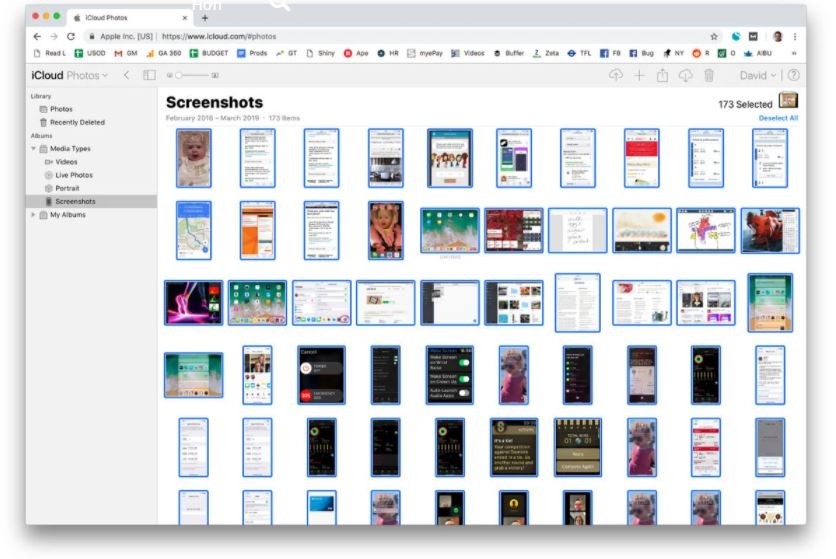This screenshot has width=836, height=559.
Task: Open the Read L bookmark
Action: tap(50, 53)
